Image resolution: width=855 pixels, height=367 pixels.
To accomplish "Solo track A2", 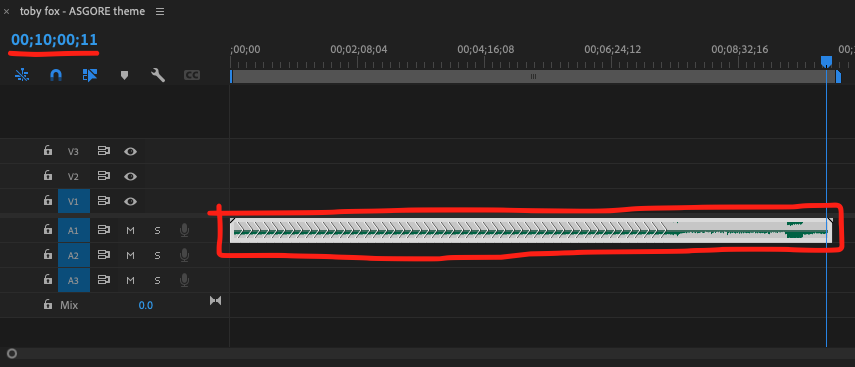I will pyautogui.click(x=158, y=256).
